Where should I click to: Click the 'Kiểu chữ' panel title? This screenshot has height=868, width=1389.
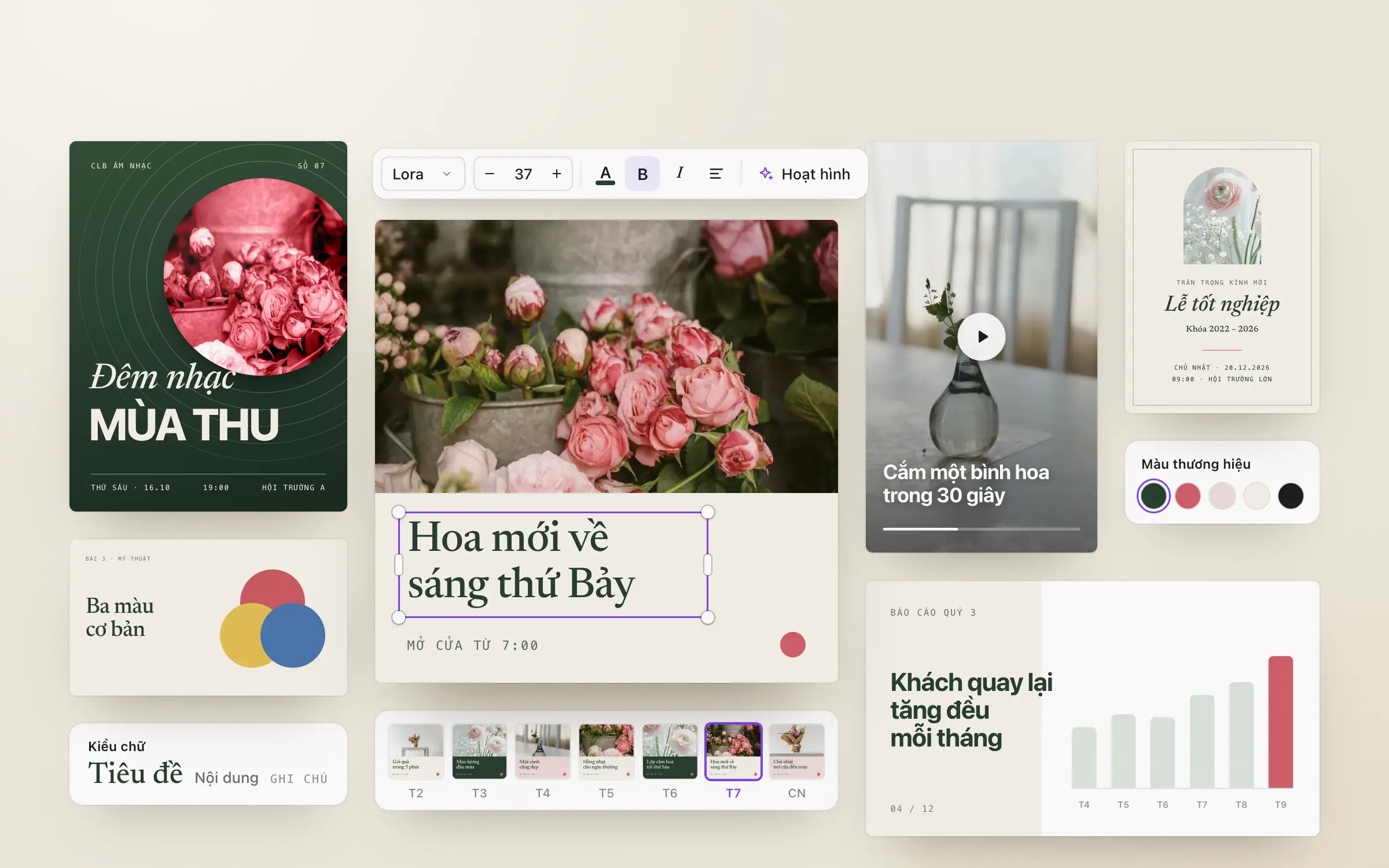click(x=116, y=746)
